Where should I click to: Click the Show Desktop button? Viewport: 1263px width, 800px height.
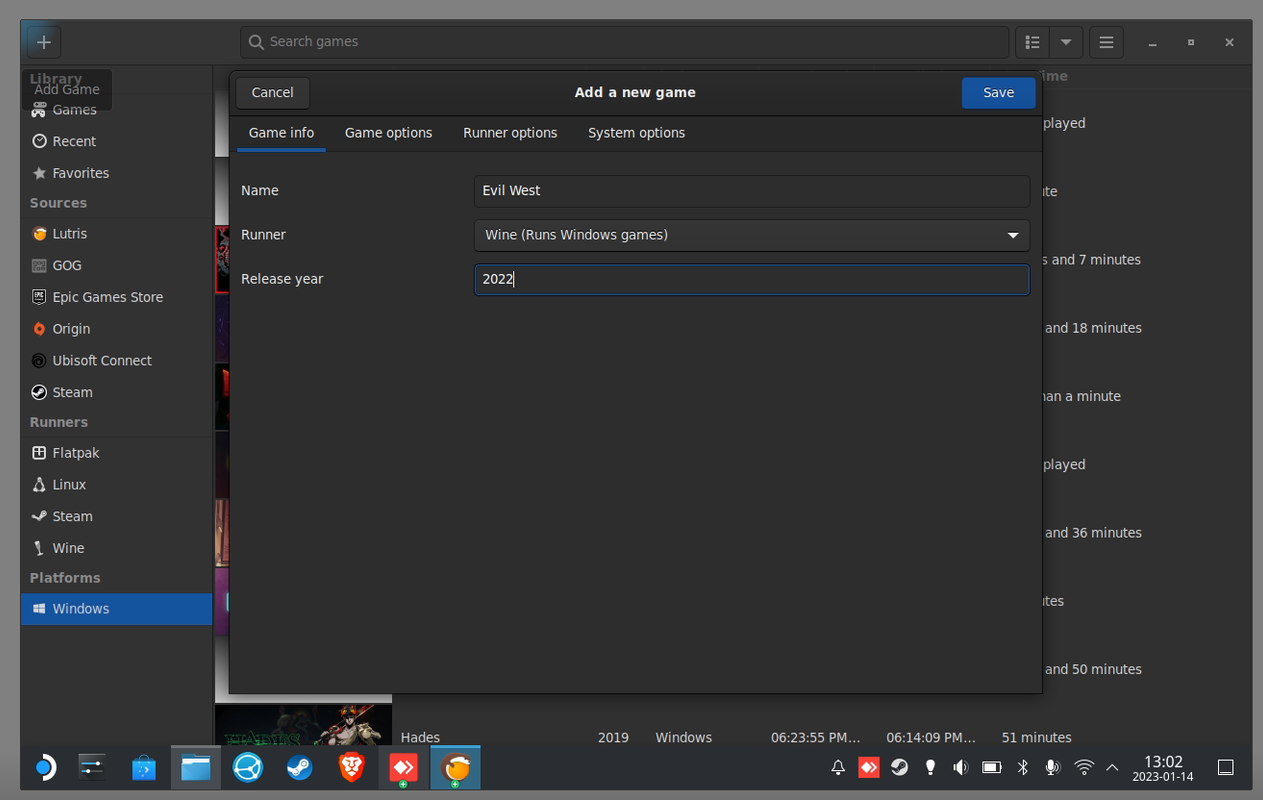(1225, 768)
